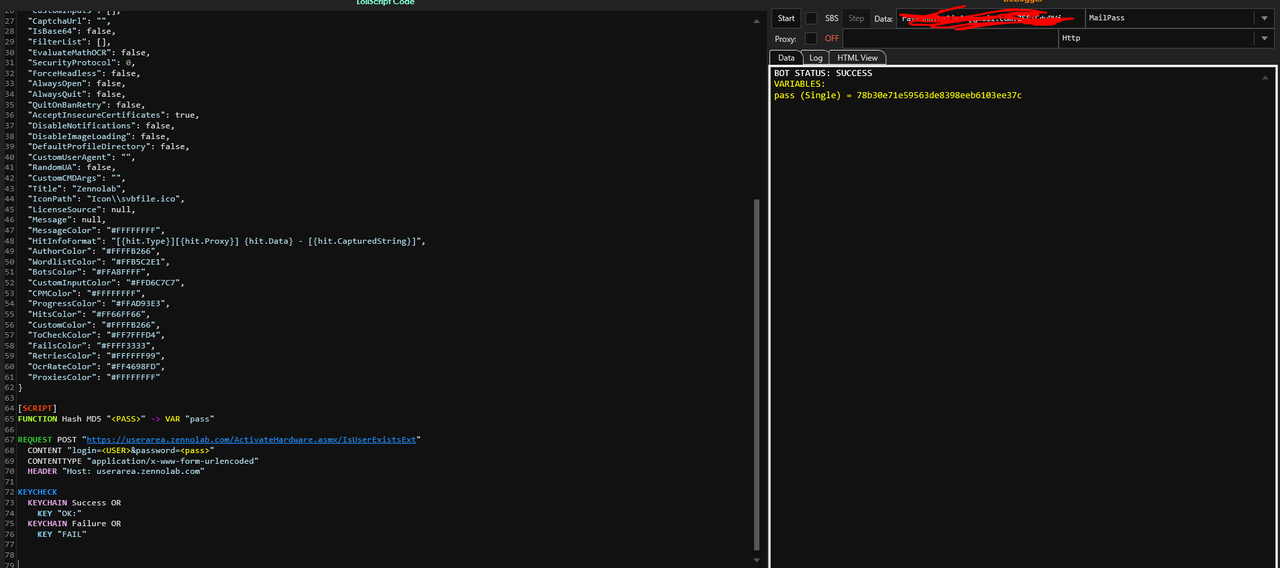
Task: Switch to the HTML View tab
Action: point(857,58)
